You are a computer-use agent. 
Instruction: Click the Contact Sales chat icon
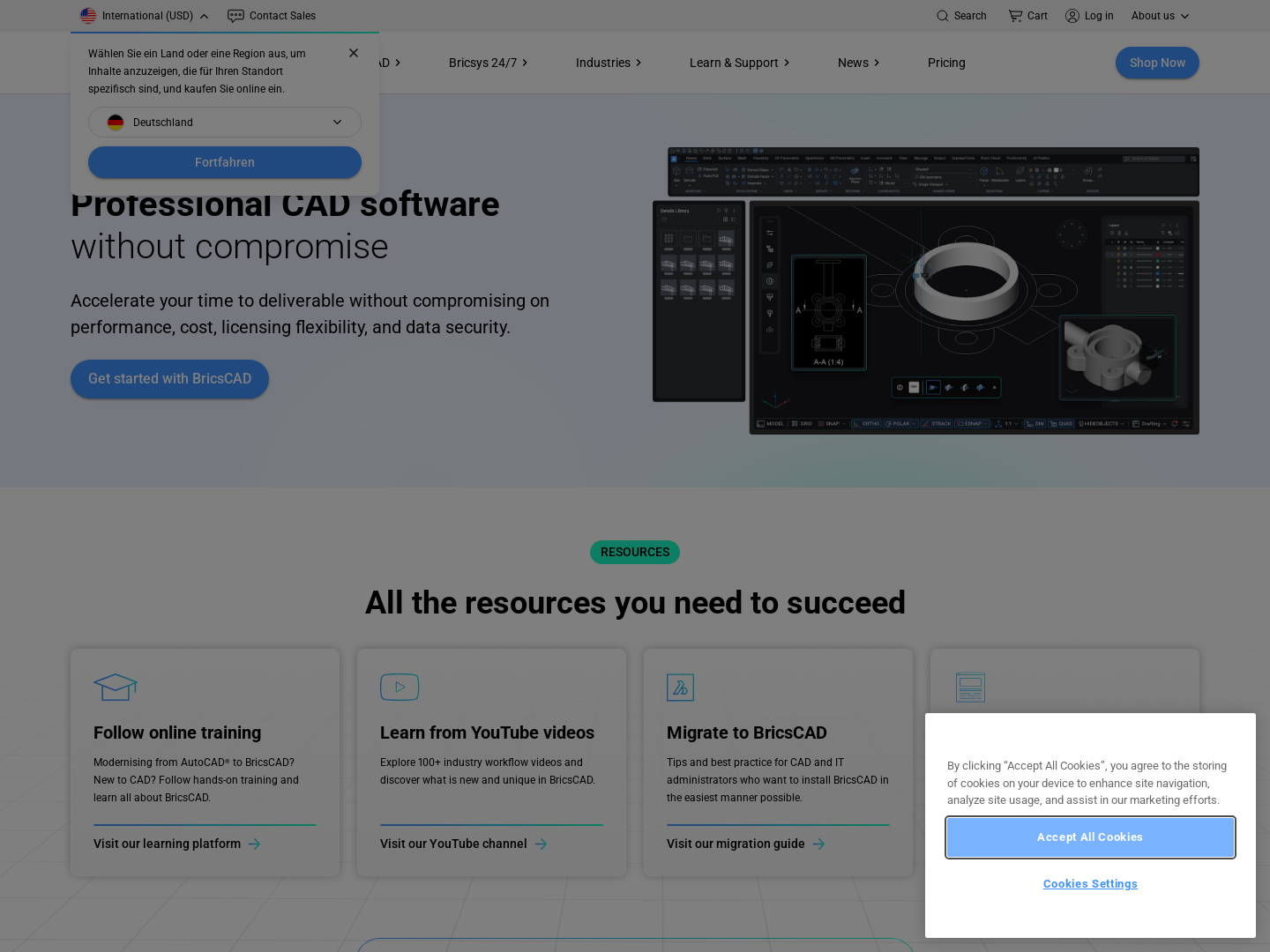coord(235,16)
